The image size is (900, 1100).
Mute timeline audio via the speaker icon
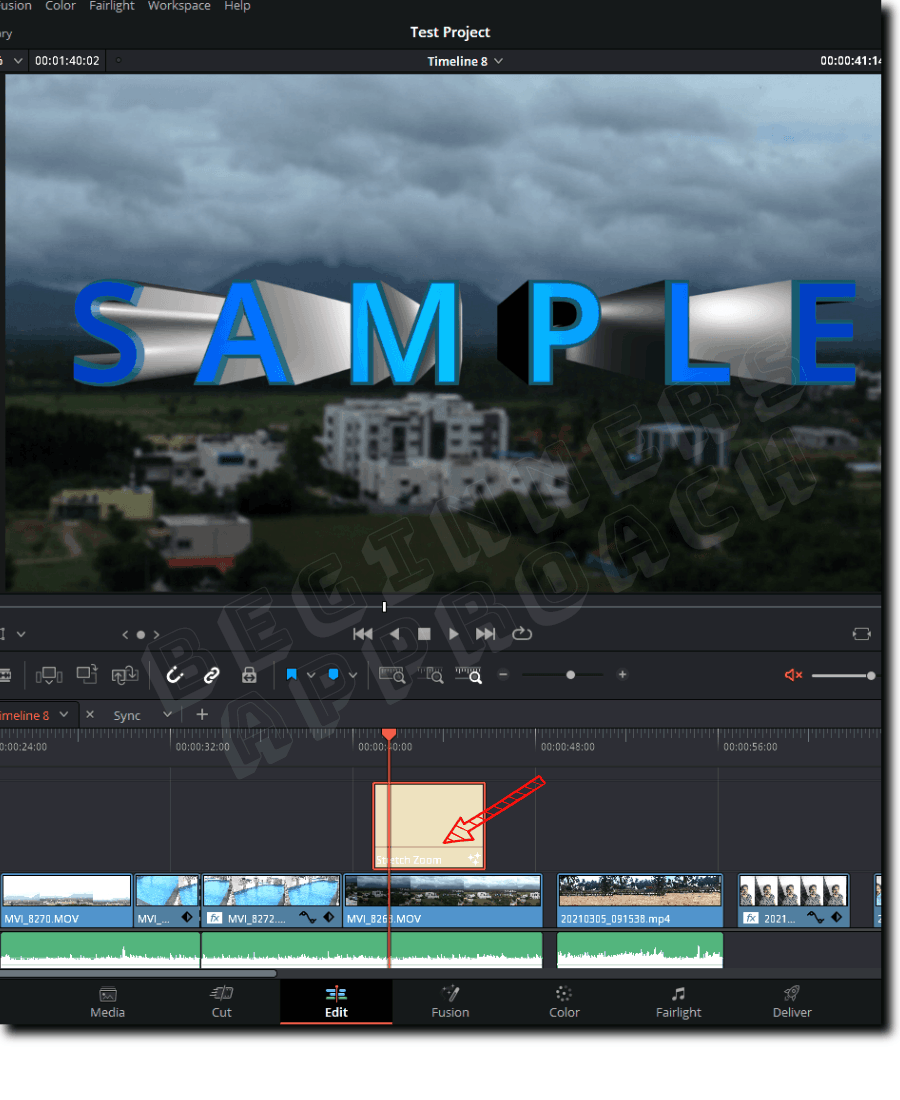click(793, 674)
